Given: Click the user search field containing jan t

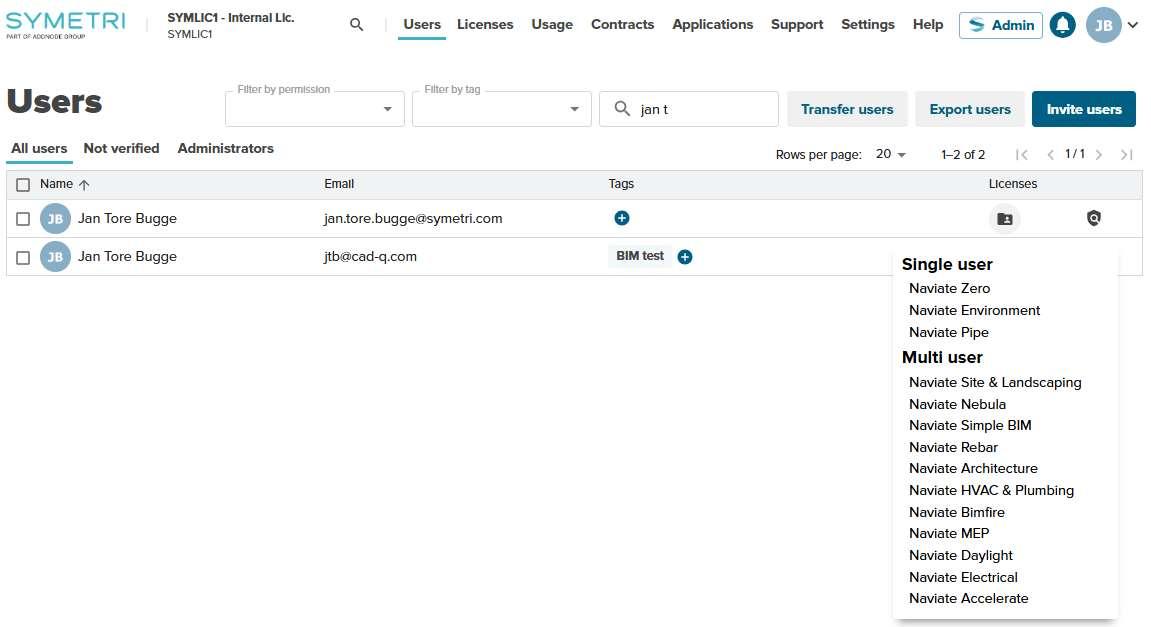Looking at the screenshot, I should click(x=689, y=109).
